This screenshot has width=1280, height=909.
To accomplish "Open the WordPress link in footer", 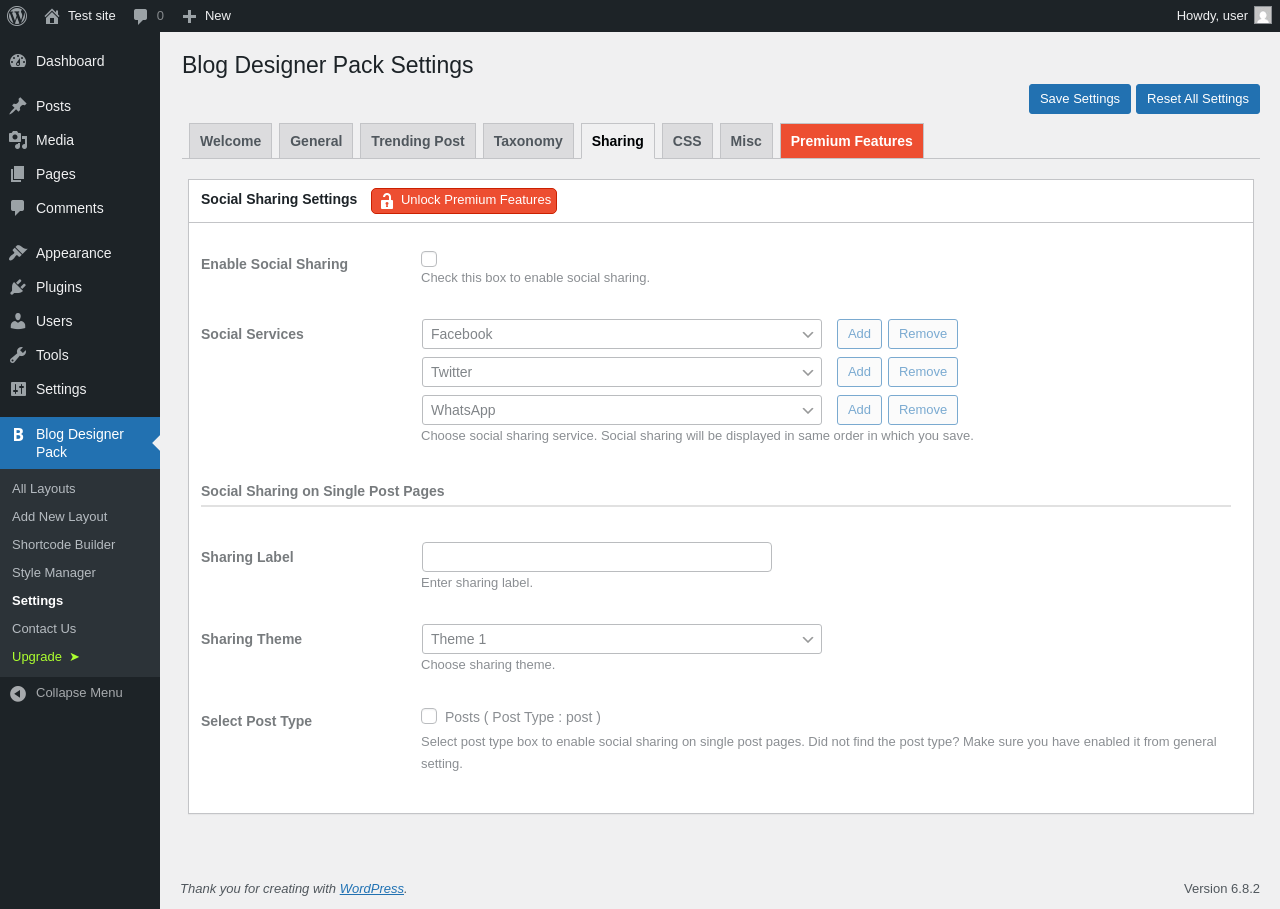I will click(372, 888).
